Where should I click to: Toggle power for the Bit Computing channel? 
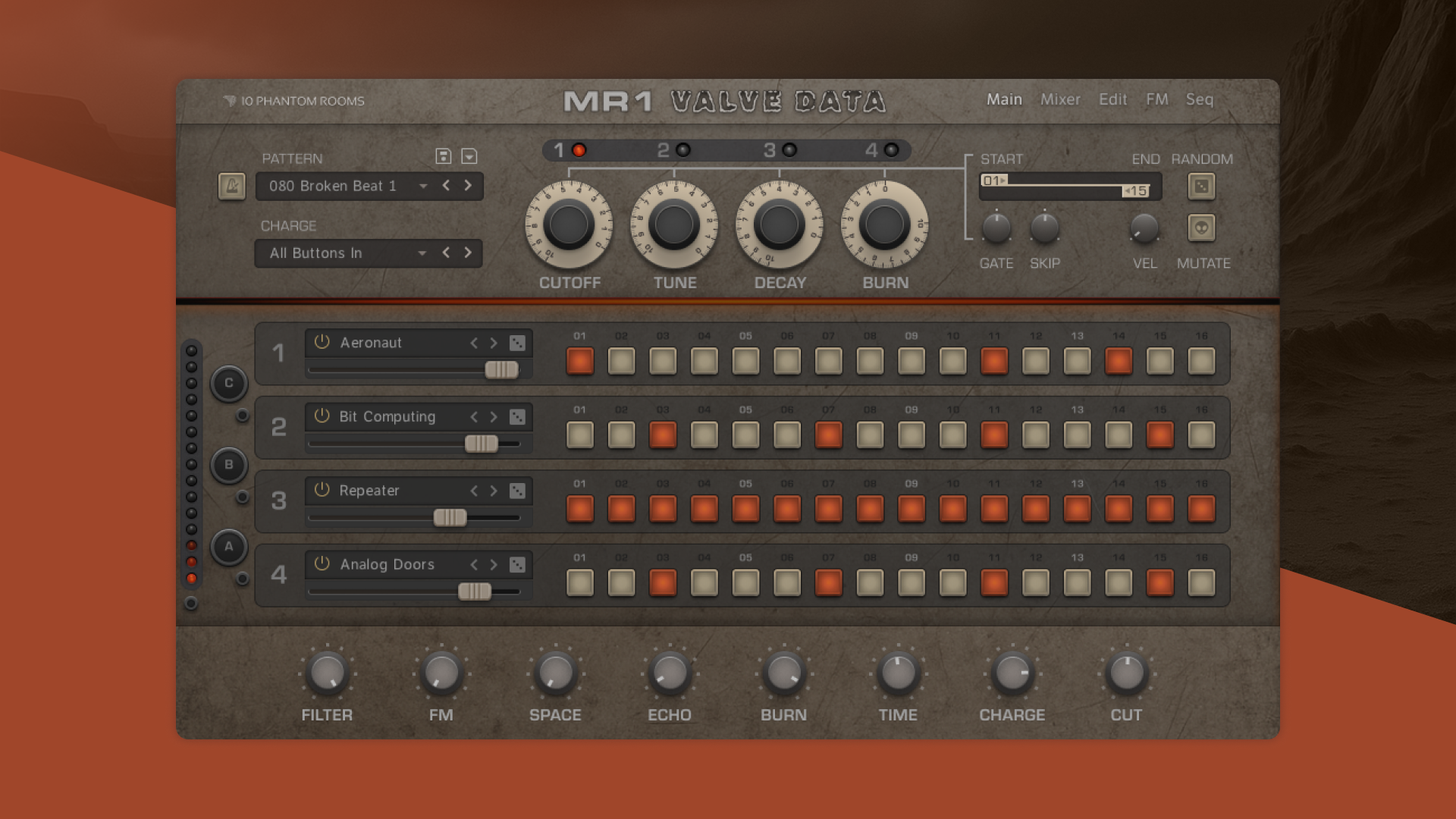coord(322,416)
